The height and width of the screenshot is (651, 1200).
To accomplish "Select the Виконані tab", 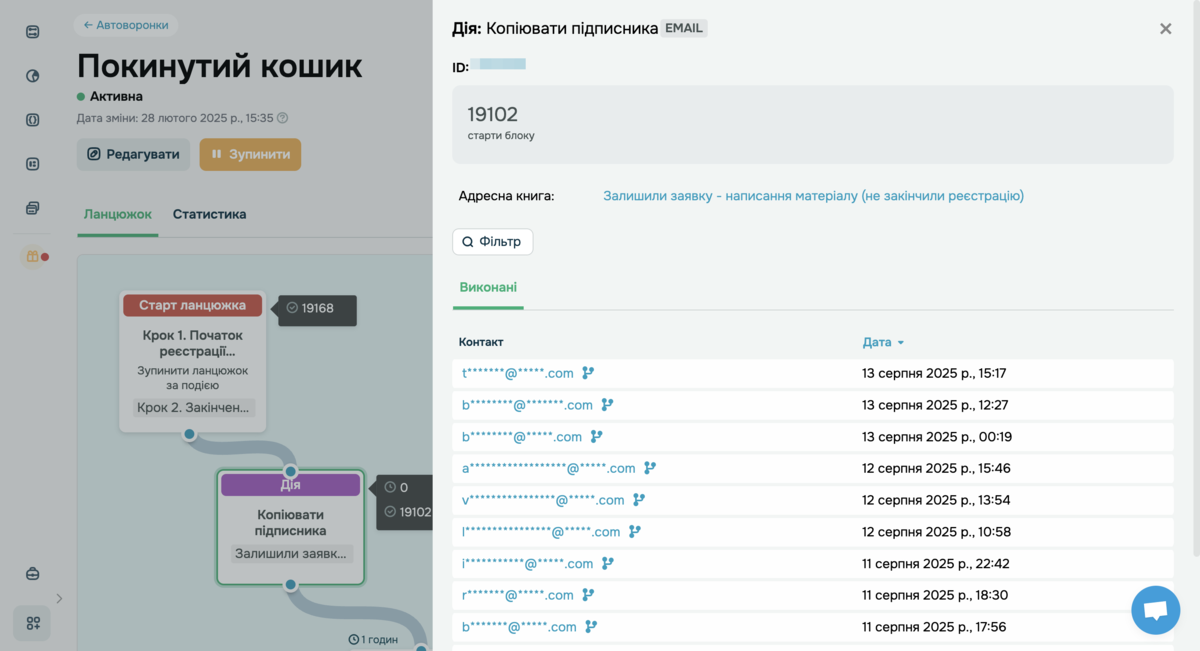I will pyautogui.click(x=488, y=288).
